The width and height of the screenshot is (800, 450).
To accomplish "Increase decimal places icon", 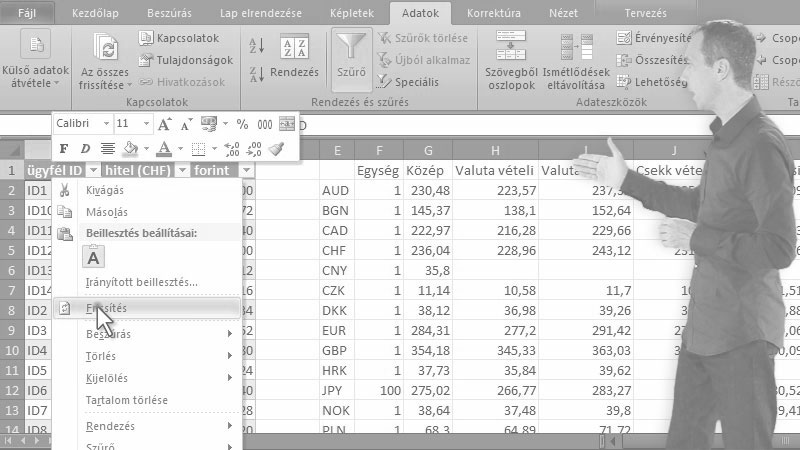I will click(x=232, y=149).
